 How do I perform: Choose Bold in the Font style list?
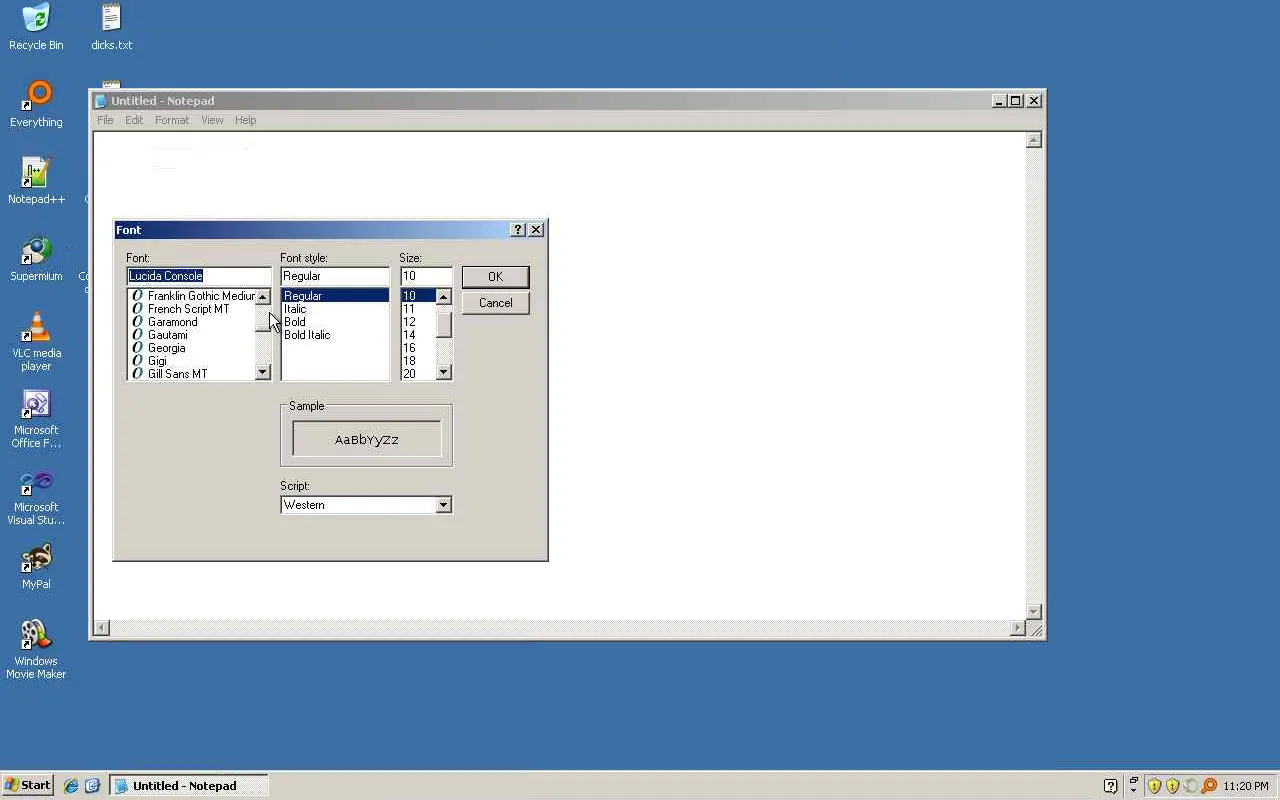335,322
